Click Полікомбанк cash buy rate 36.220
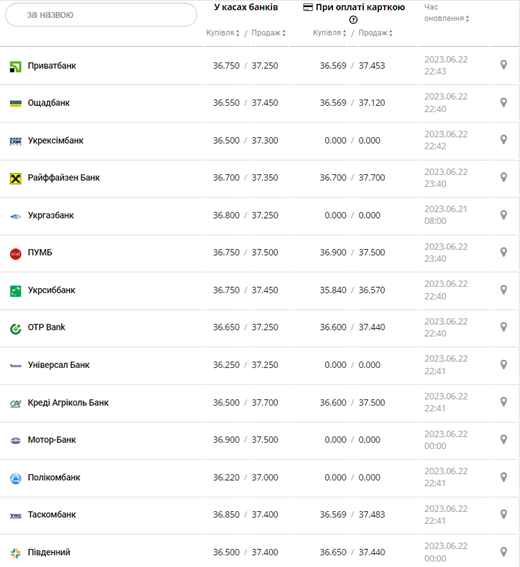This screenshot has height=567, width=520. point(226,477)
